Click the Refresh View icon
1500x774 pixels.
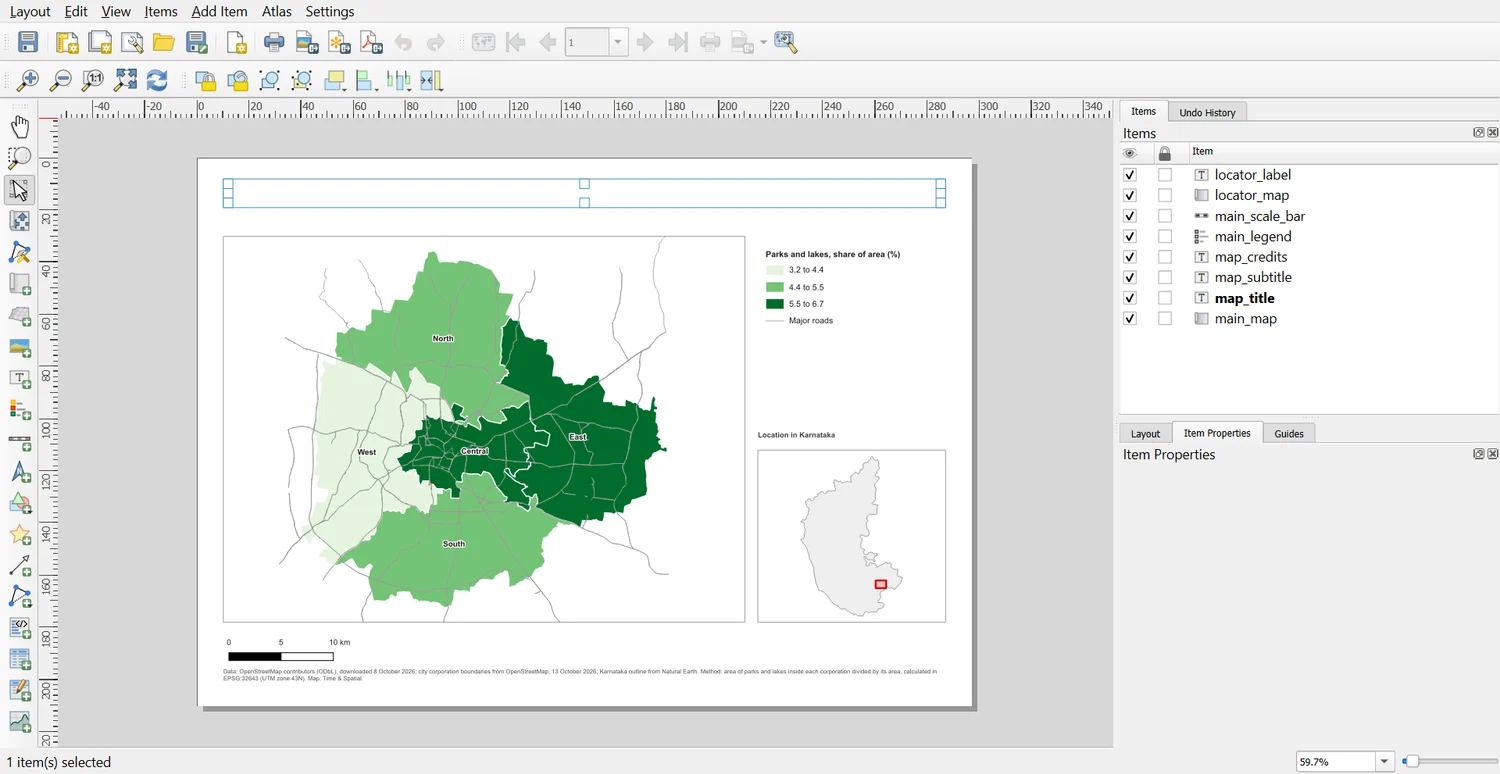point(157,80)
